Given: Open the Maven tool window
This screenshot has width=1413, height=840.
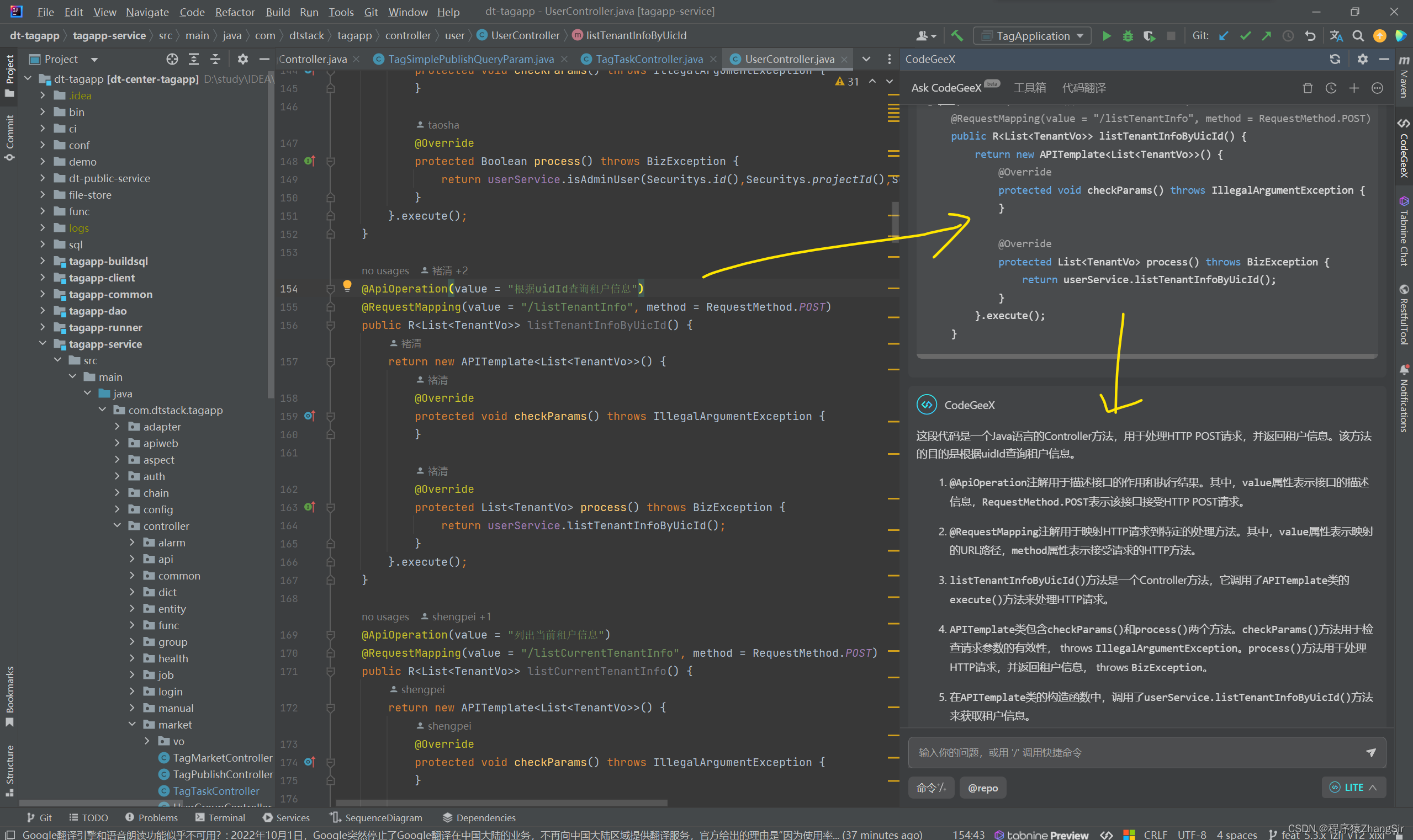Looking at the screenshot, I should [1404, 76].
